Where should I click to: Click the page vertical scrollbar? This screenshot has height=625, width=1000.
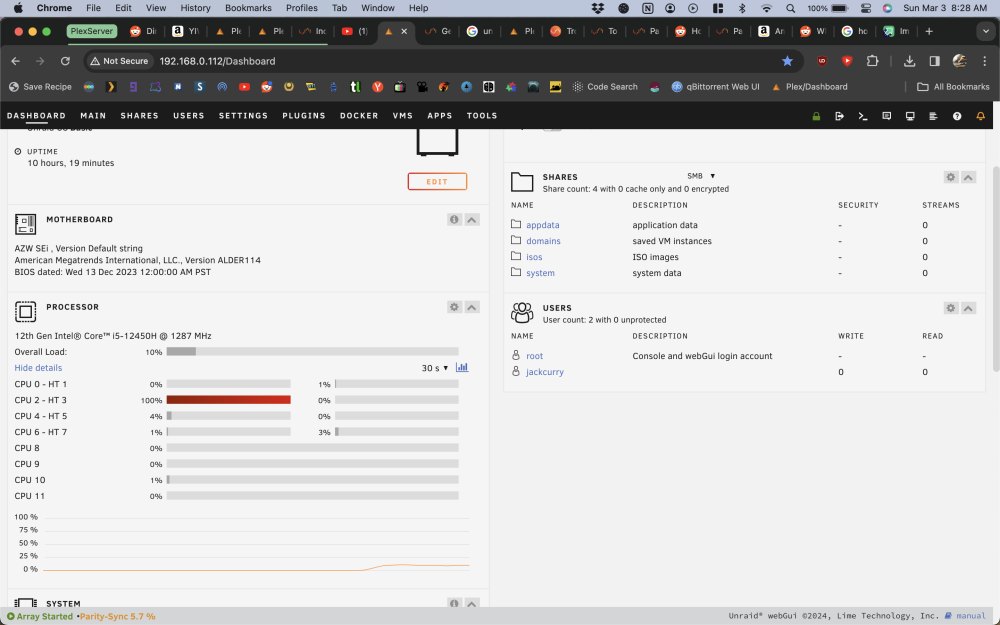coord(996,268)
